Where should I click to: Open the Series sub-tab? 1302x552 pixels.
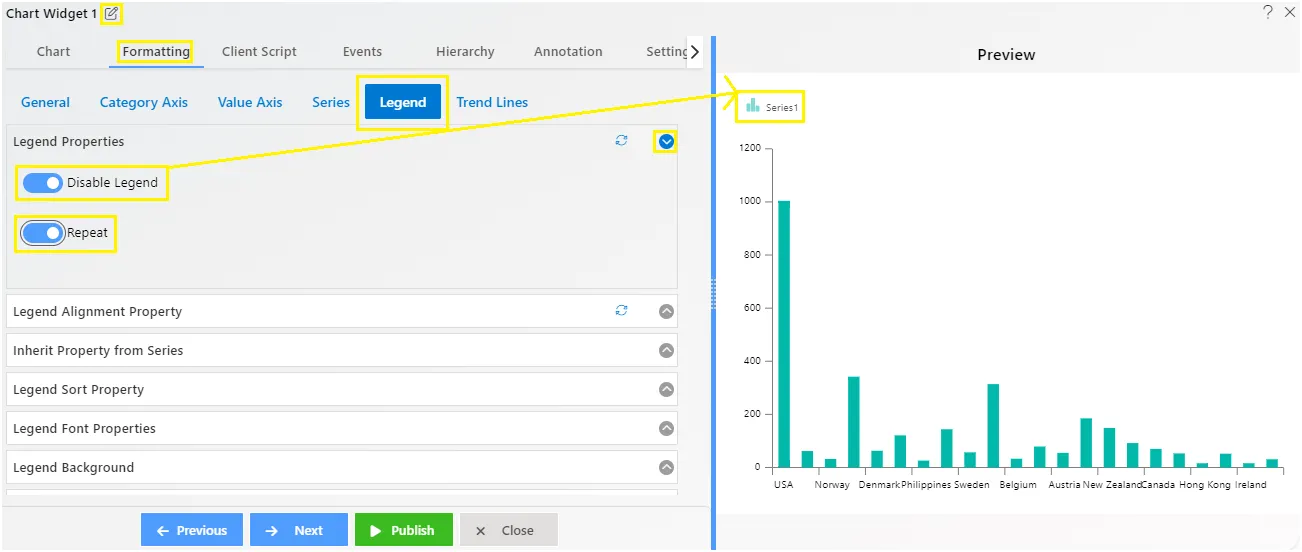tap(331, 102)
